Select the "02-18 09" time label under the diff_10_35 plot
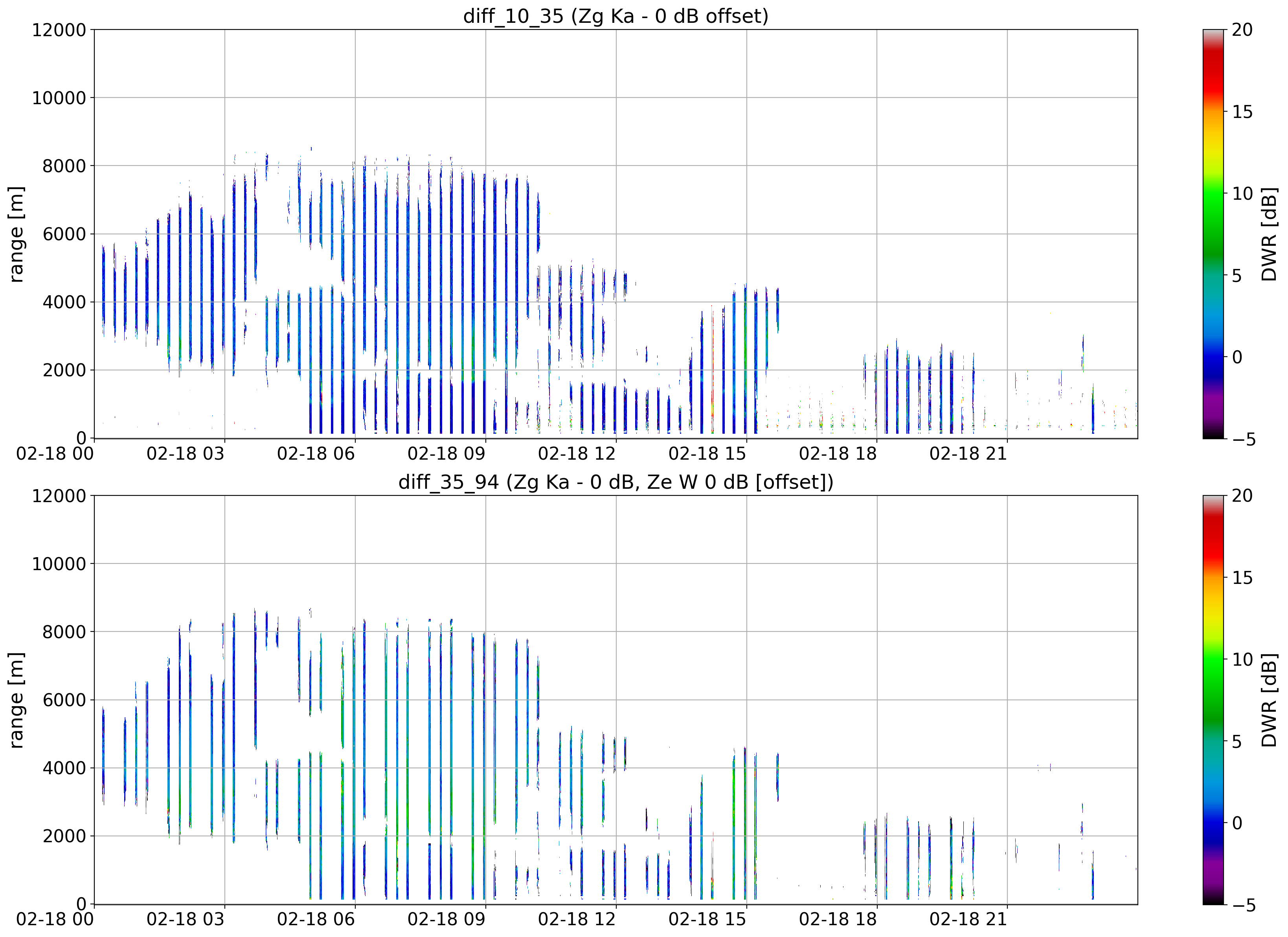Image resolution: width=1288 pixels, height=937 pixels. point(446,453)
